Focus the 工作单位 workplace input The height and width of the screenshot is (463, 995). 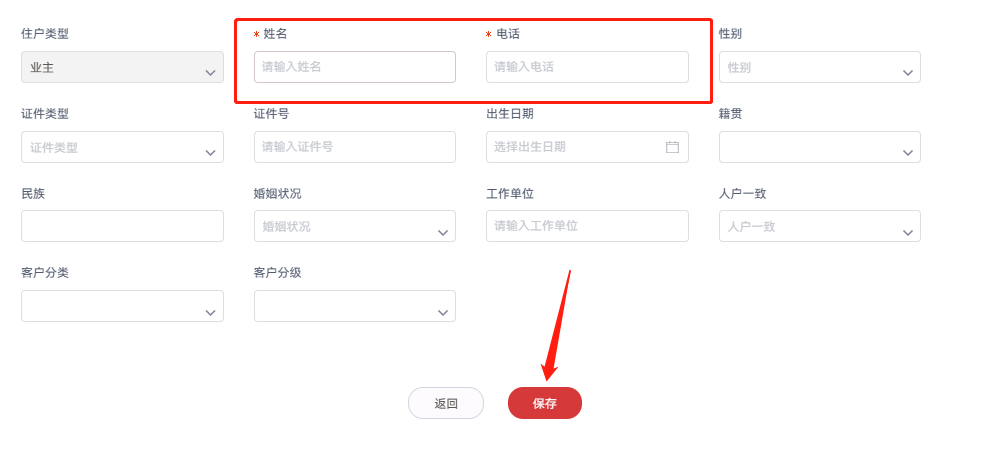[587, 226]
